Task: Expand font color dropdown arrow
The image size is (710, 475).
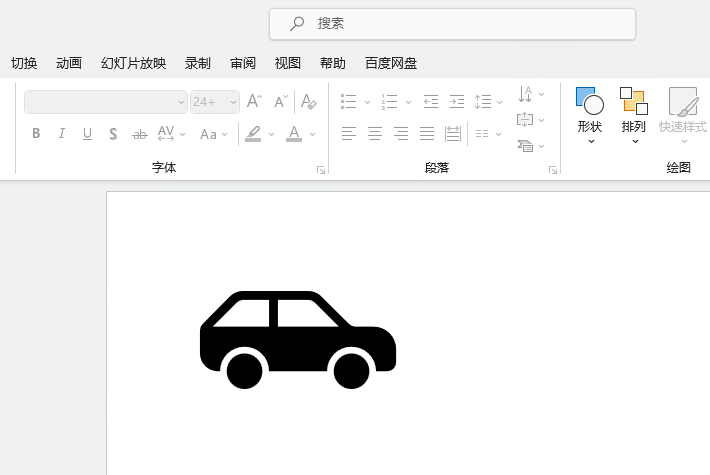Action: coord(312,134)
